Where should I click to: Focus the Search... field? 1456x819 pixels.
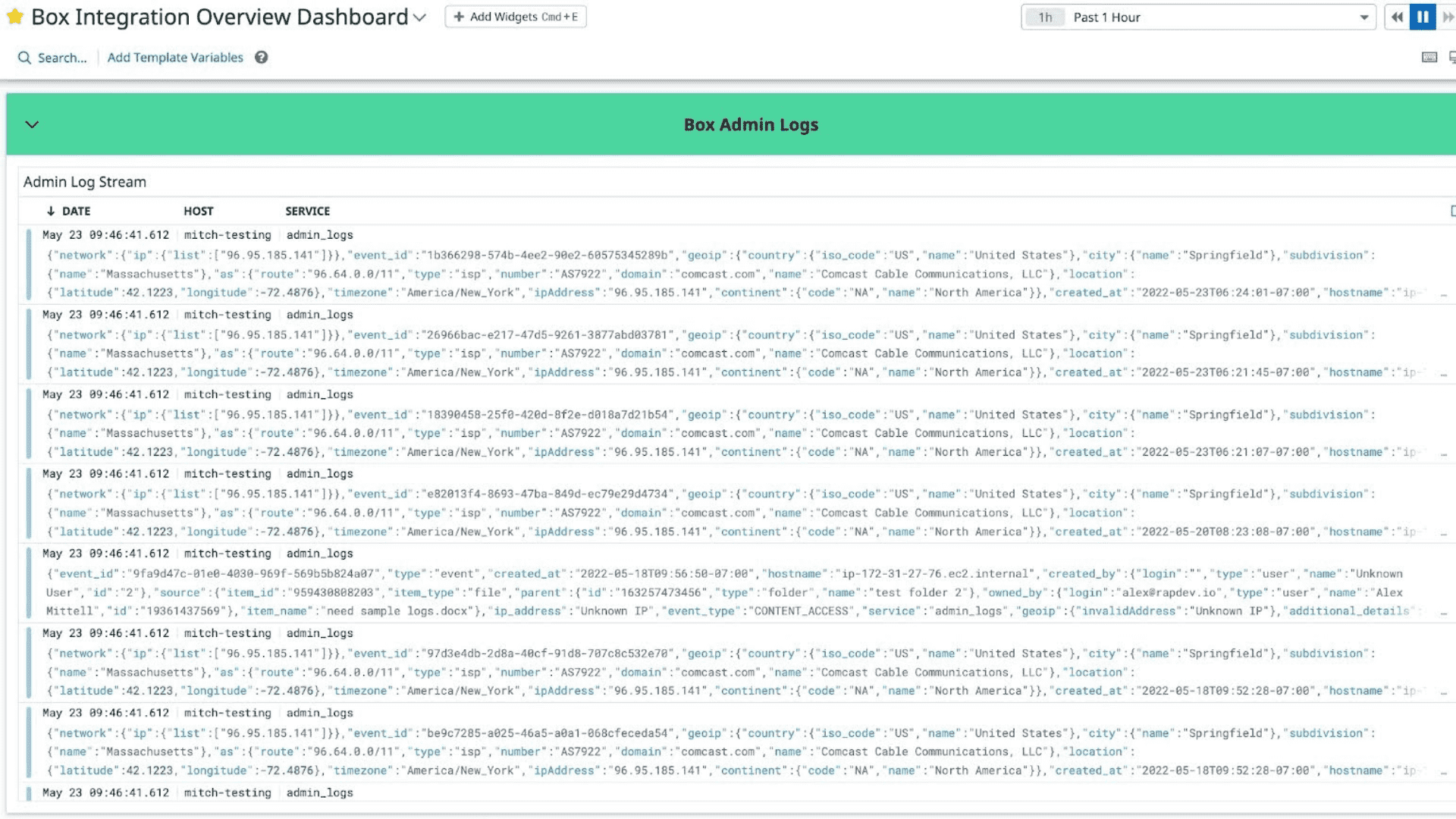(62, 58)
